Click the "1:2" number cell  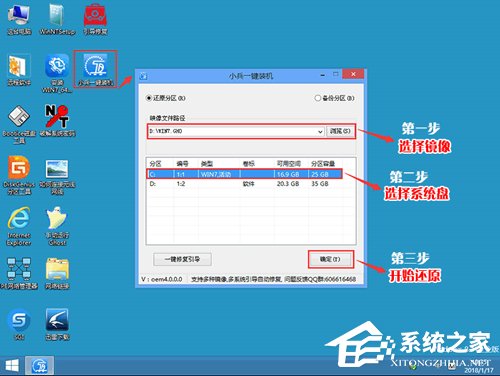[181, 184]
